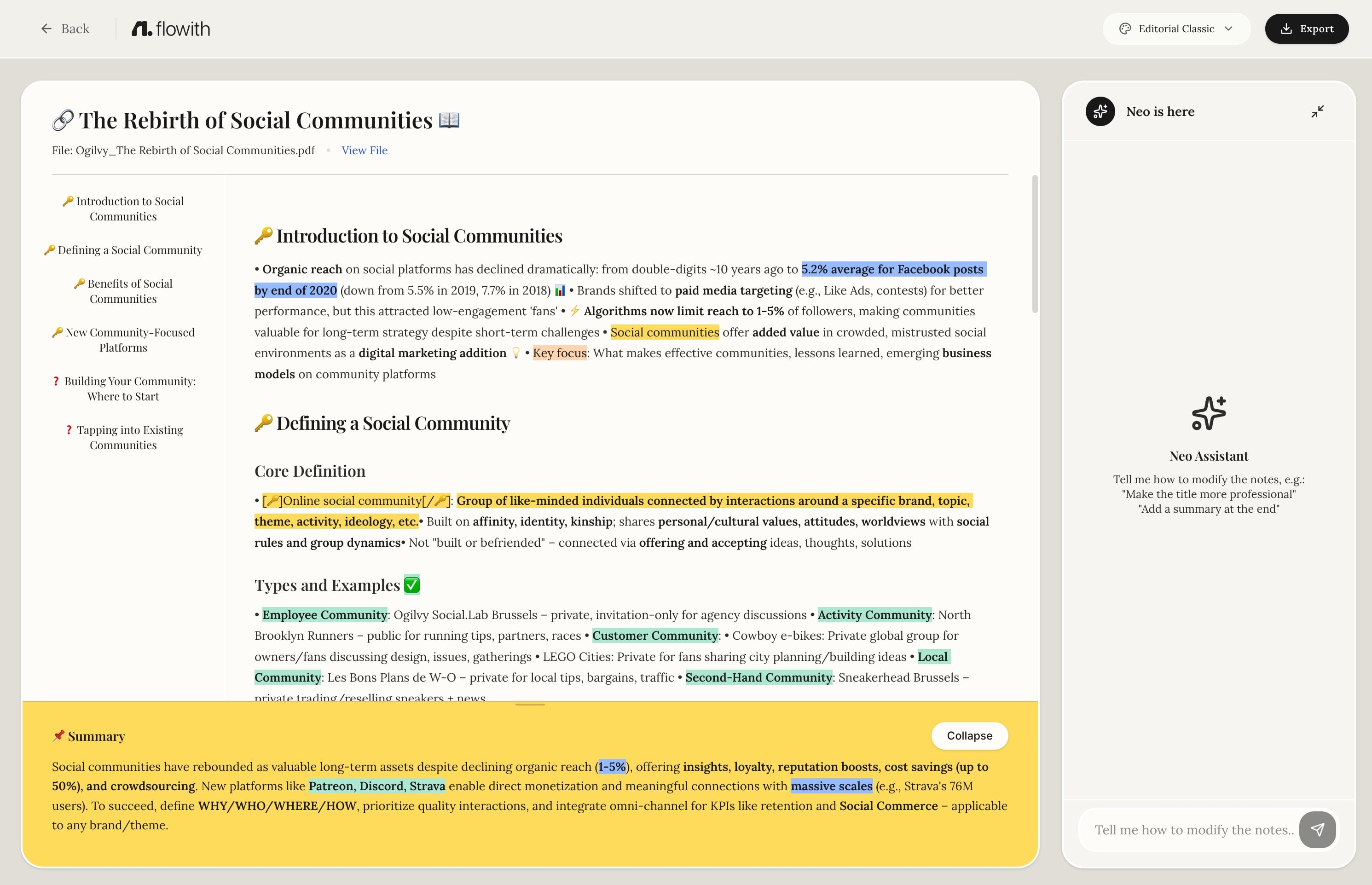Click the link icon beside document title
This screenshot has width=1372, height=885.
[63, 120]
